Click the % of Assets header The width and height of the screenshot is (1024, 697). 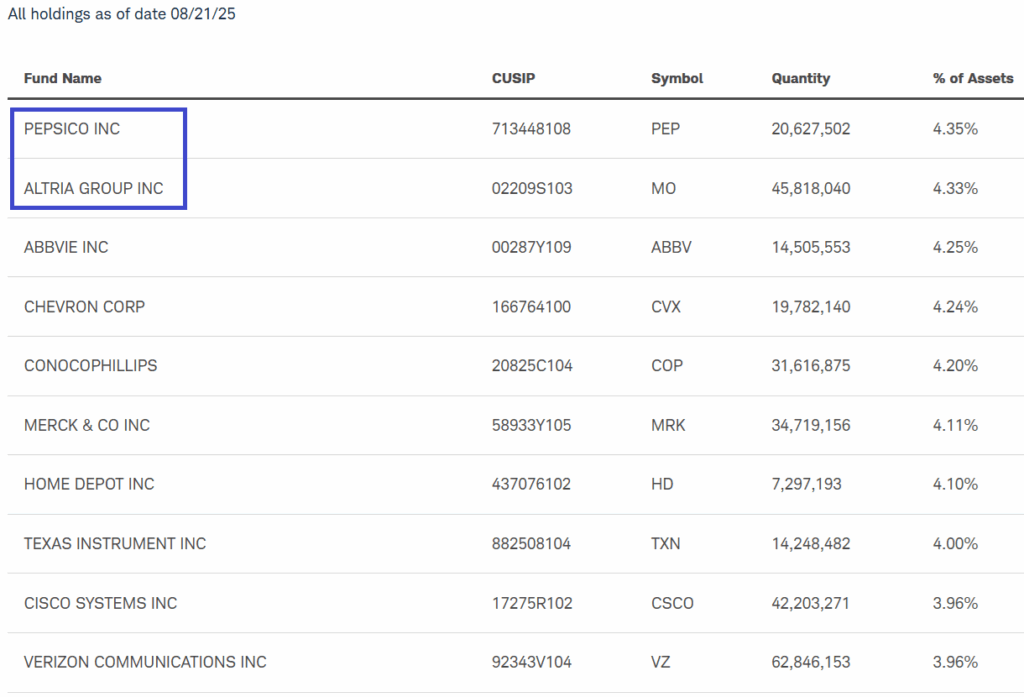973,78
